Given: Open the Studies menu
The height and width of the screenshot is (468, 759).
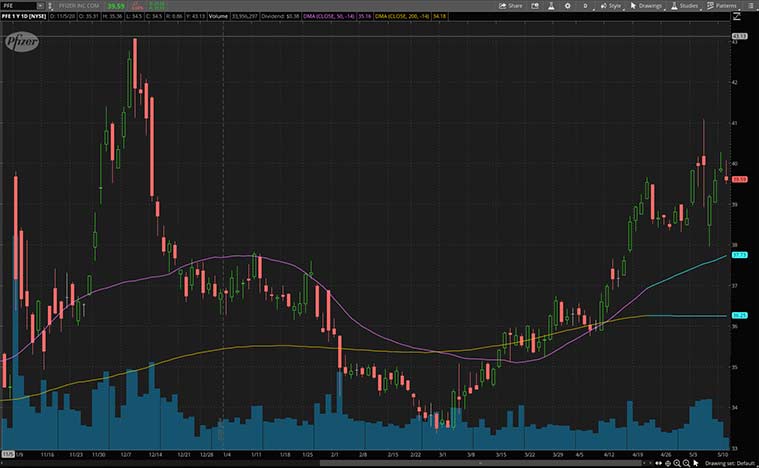Looking at the screenshot, I should (687, 6).
